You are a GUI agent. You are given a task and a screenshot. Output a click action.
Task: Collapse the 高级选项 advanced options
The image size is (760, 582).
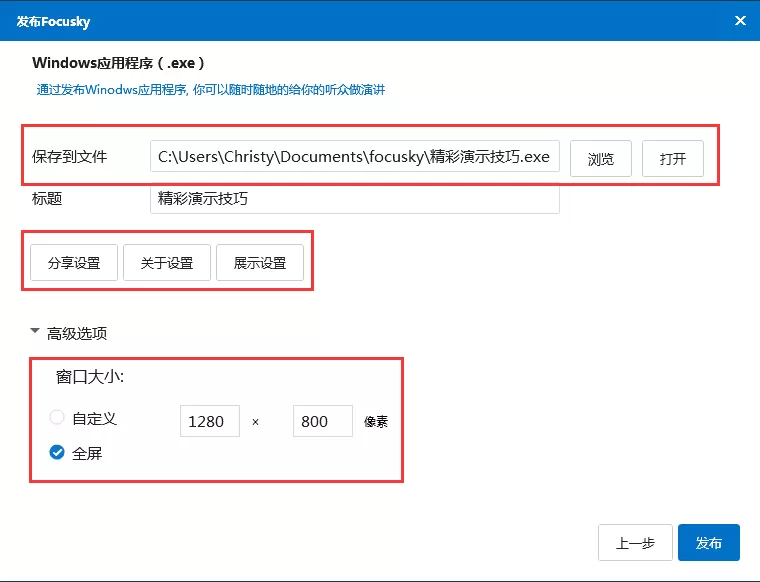click(x=35, y=332)
